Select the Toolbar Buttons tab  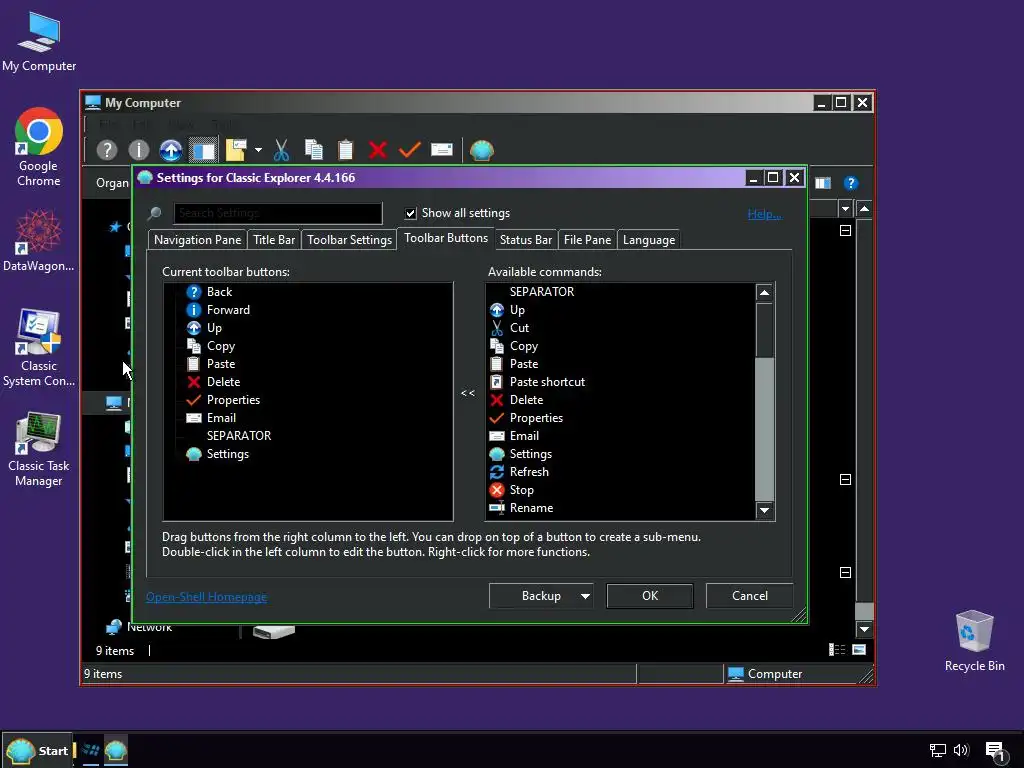click(x=446, y=238)
